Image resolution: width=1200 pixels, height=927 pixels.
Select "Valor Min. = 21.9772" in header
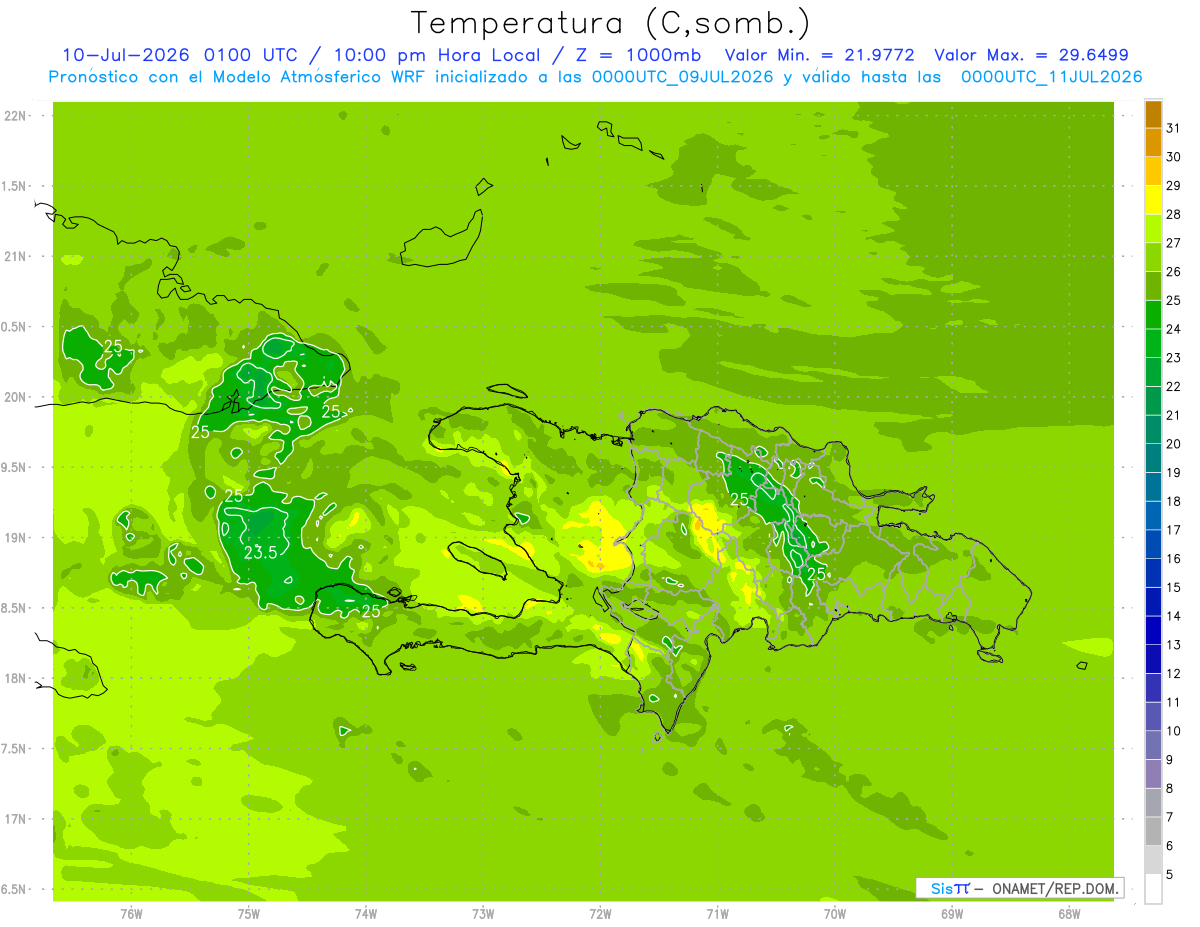point(820,55)
